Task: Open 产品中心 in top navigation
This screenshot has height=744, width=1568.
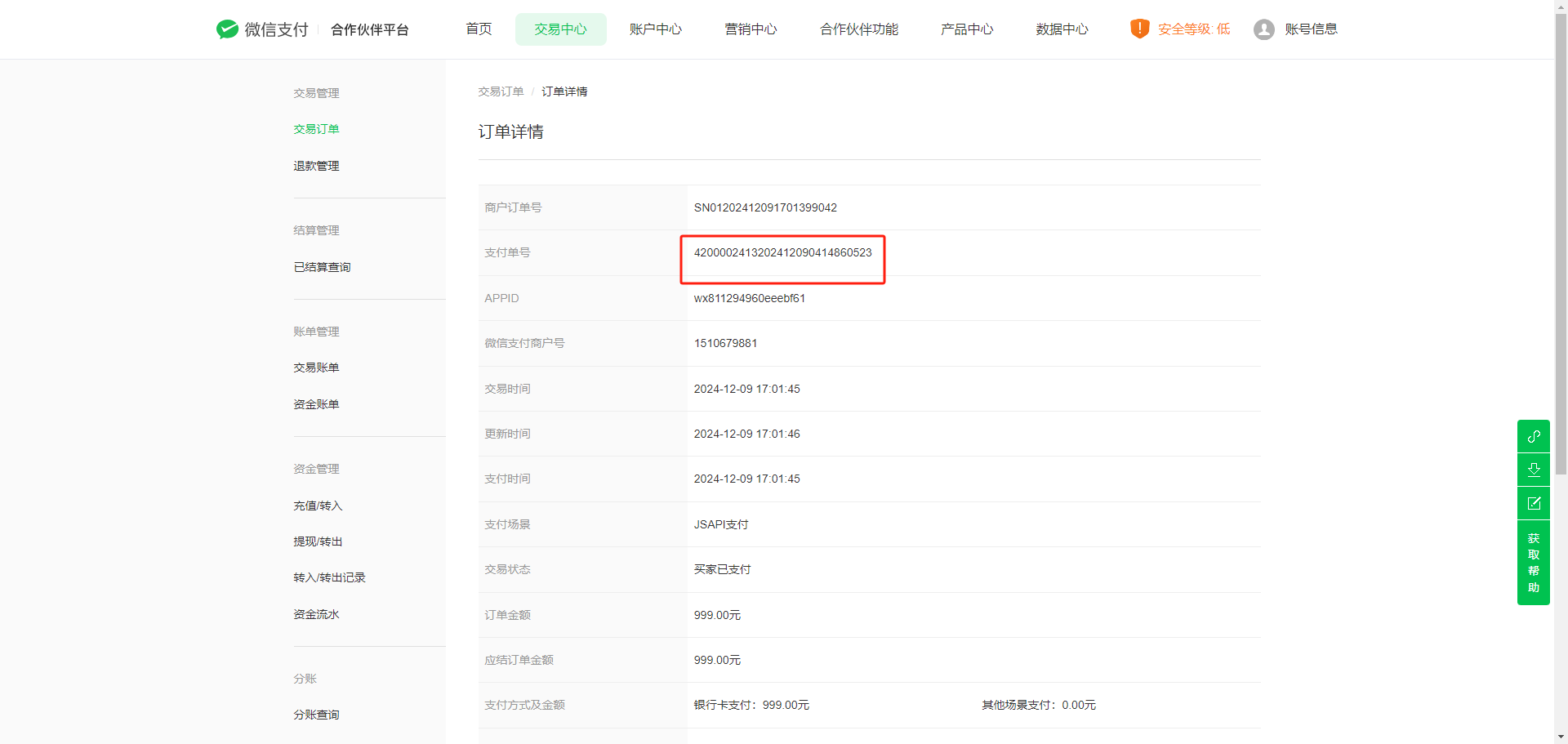Action: pyautogui.click(x=967, y=29)
